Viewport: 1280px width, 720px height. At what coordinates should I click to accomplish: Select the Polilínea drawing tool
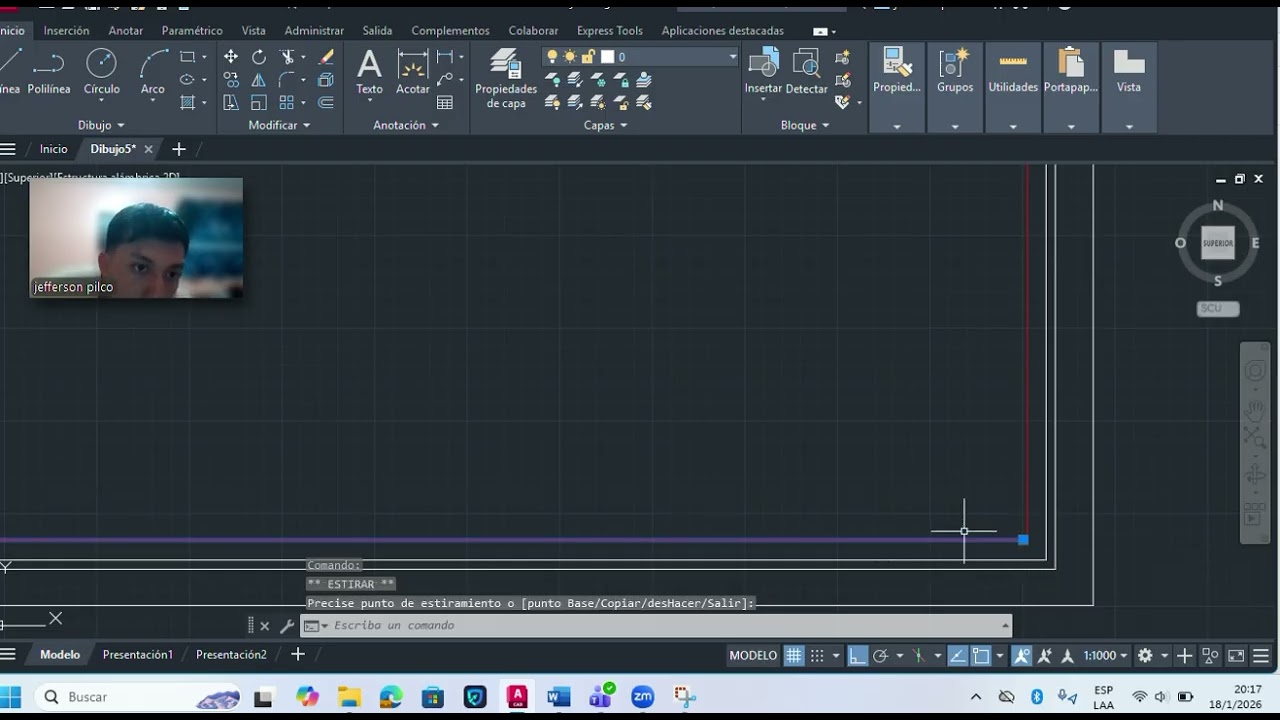[48, 72]
